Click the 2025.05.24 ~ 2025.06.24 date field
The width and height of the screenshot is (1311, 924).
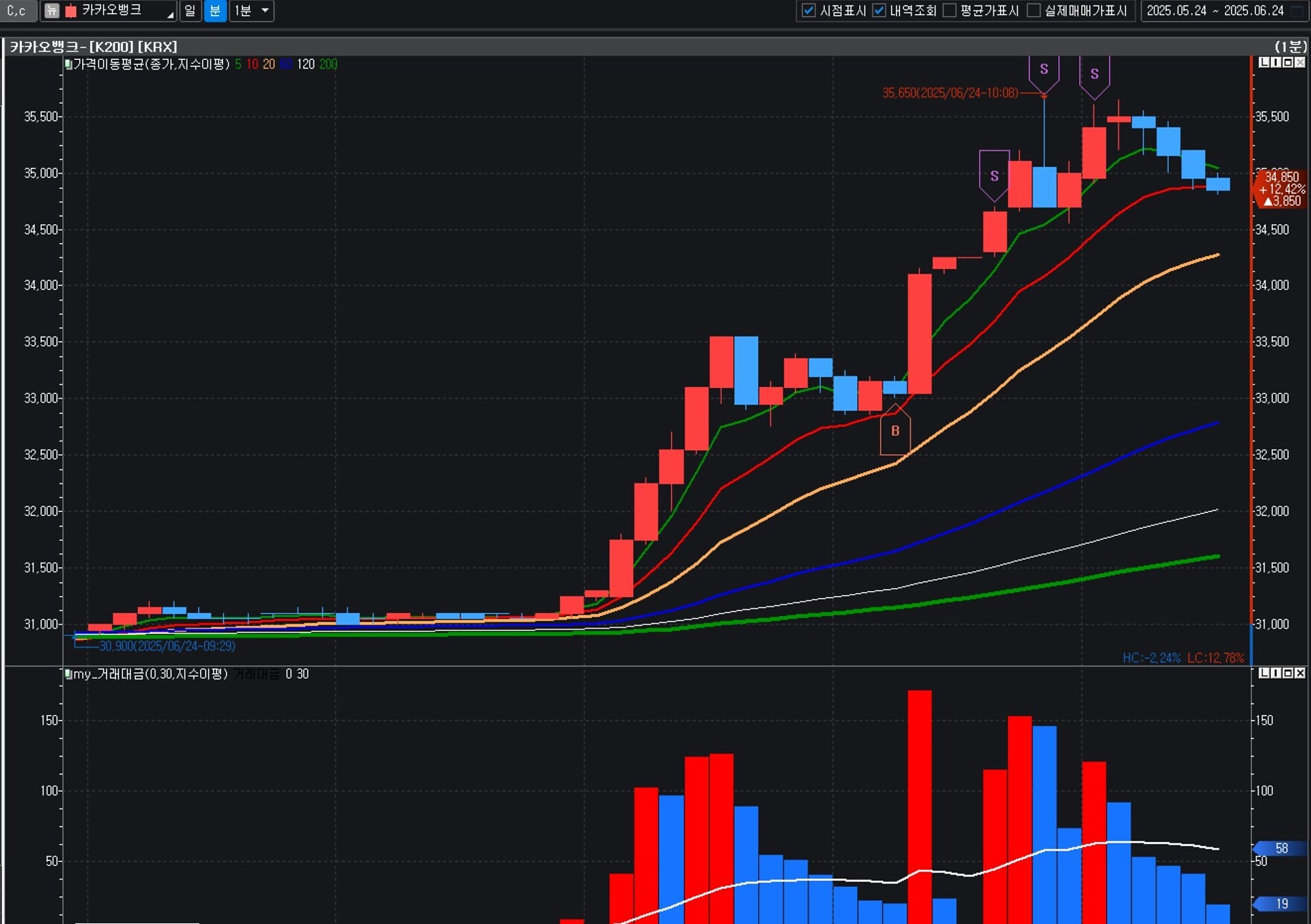[x=1215, y=10]
